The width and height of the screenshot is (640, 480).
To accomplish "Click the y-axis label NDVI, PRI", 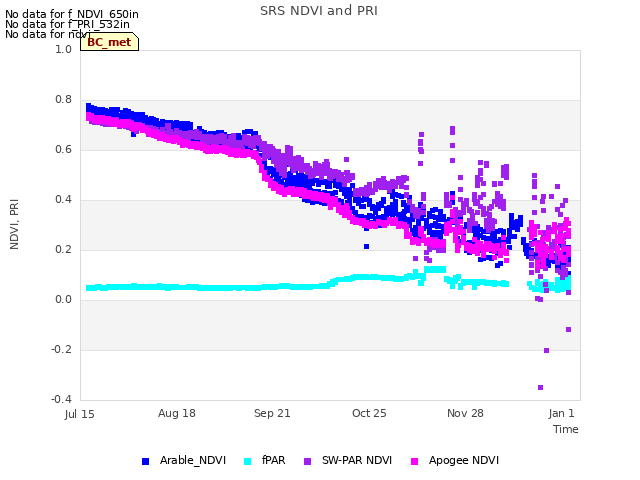I will [14, 224].
